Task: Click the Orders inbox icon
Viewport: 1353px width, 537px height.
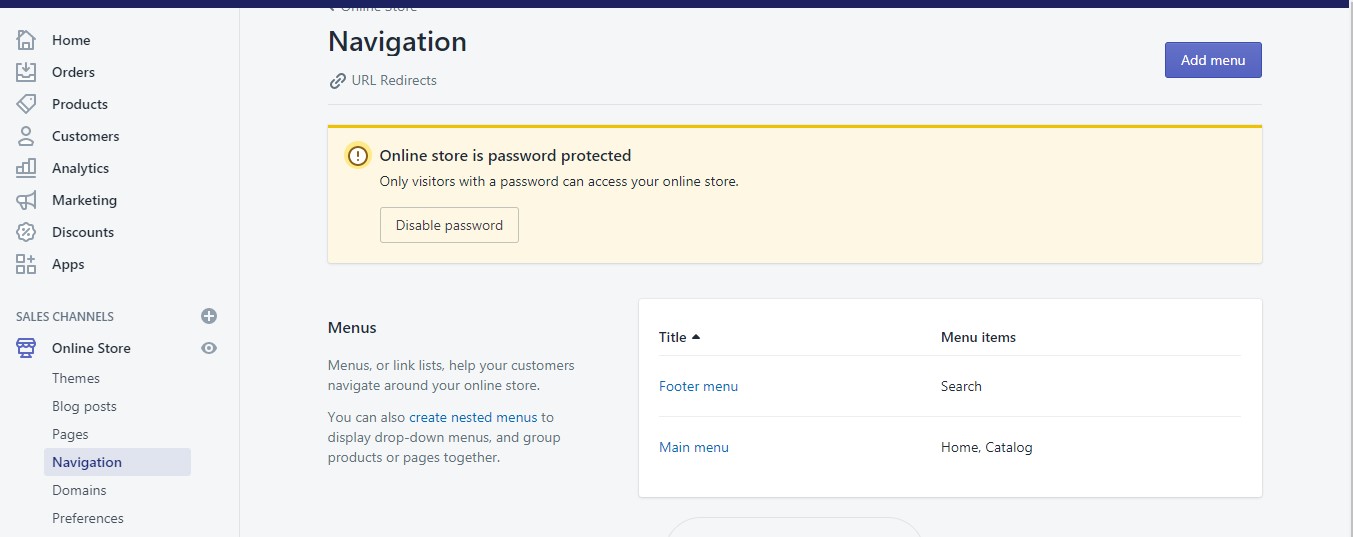Action: click(26, 72)
